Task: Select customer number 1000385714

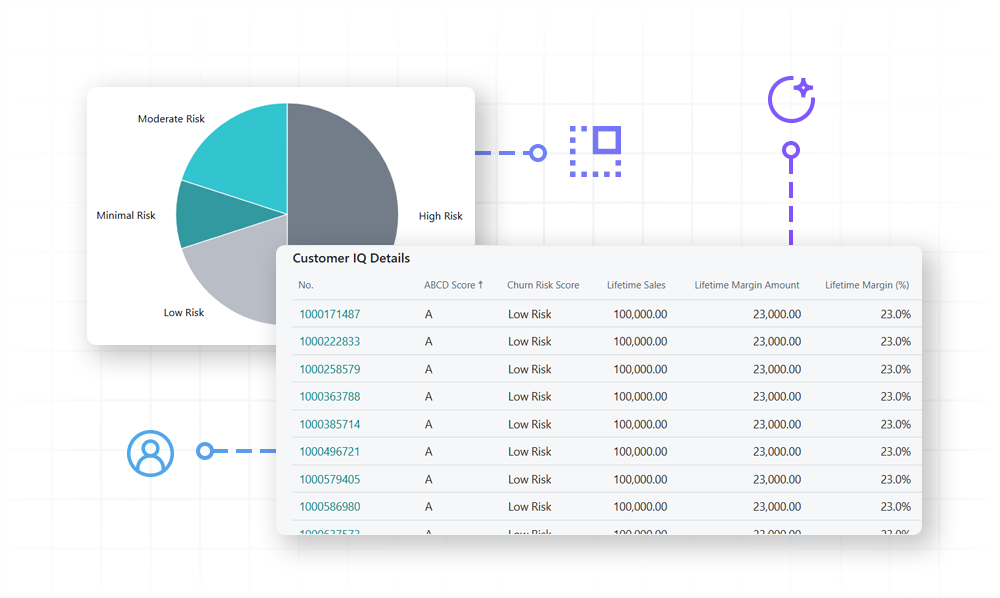Action: pos(330,424)
